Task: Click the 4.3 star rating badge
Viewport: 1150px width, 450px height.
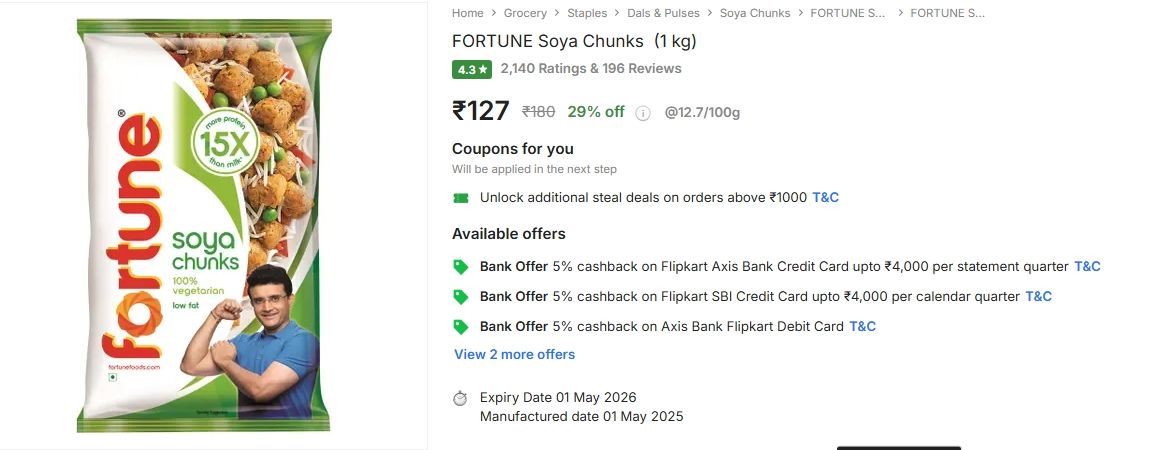Action: pyautogui.click(x=472, y=69)
